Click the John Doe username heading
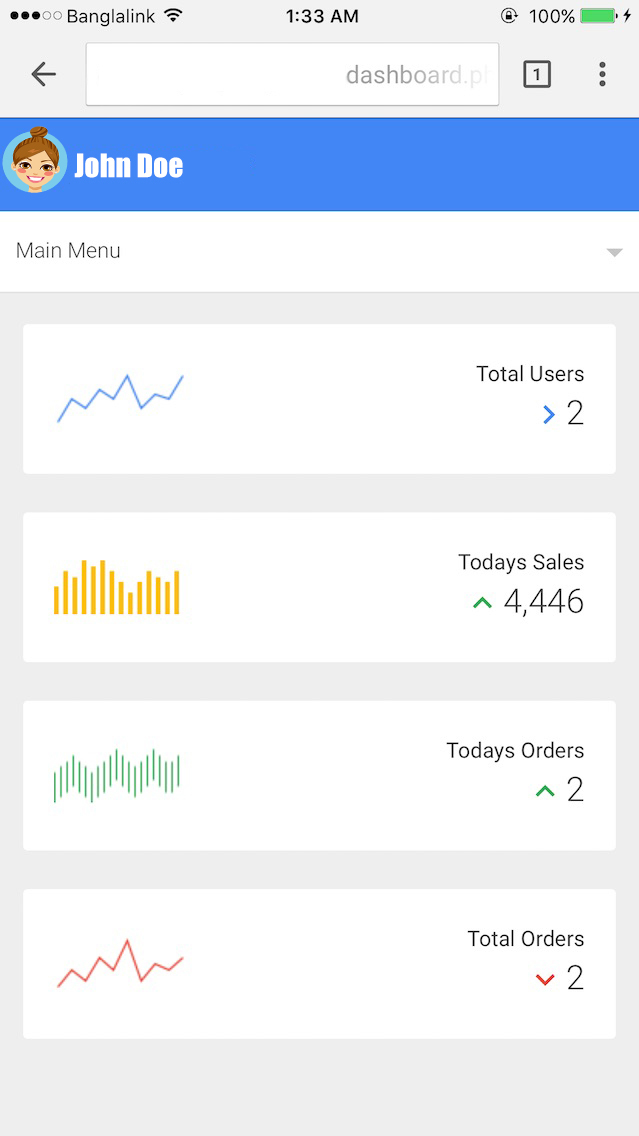 (x=129, y=166)
